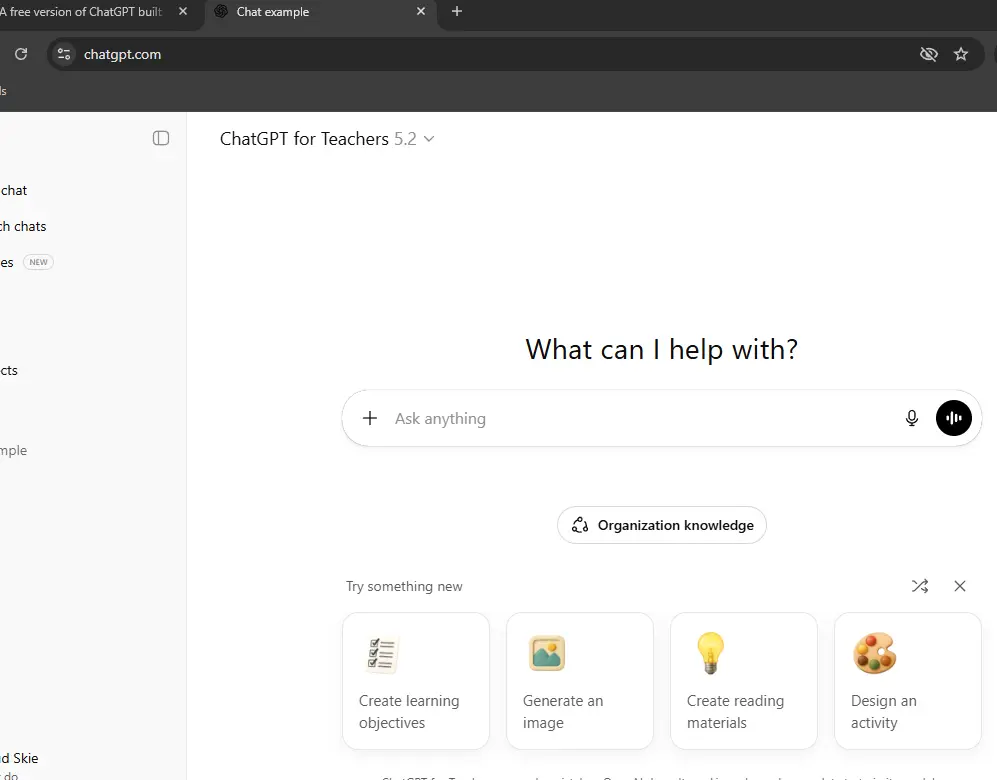Click the lightbulb icon on reading materials card
This screenshot has width=997, height=780.
point(710,652)
